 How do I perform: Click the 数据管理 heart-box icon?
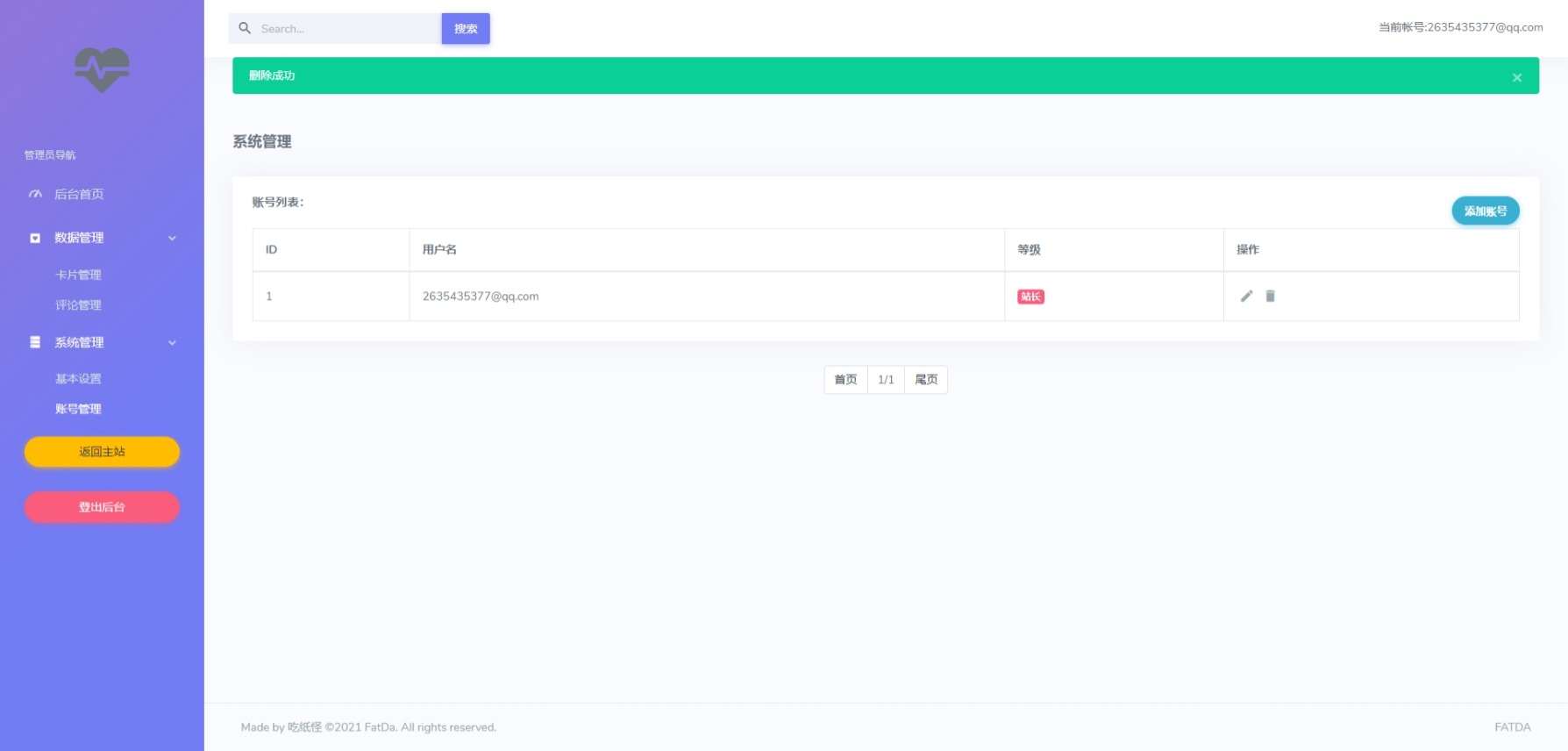tap(35, 238)
